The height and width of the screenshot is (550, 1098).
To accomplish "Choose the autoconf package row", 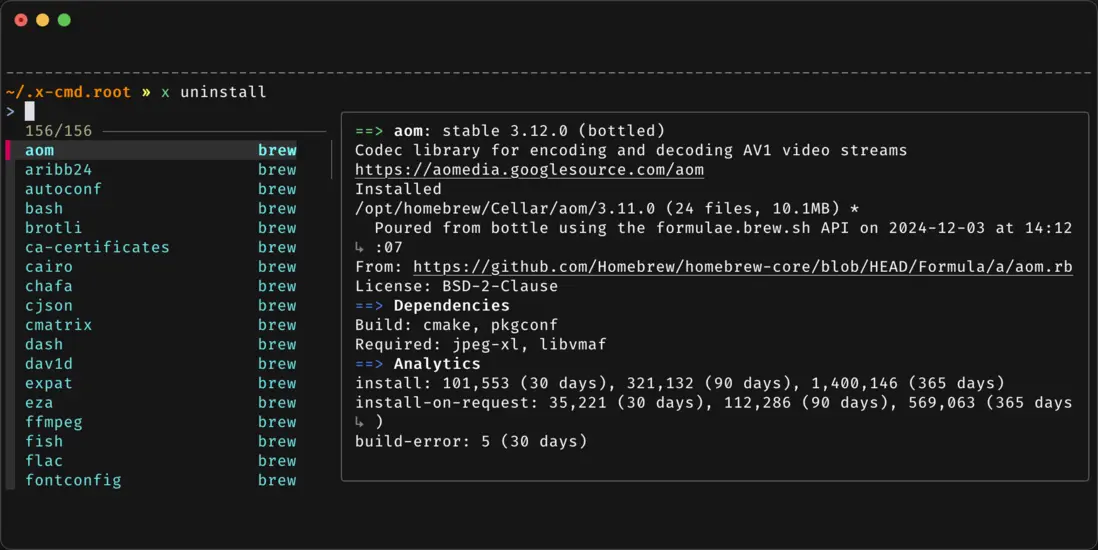I will click(x=63, y=189).
